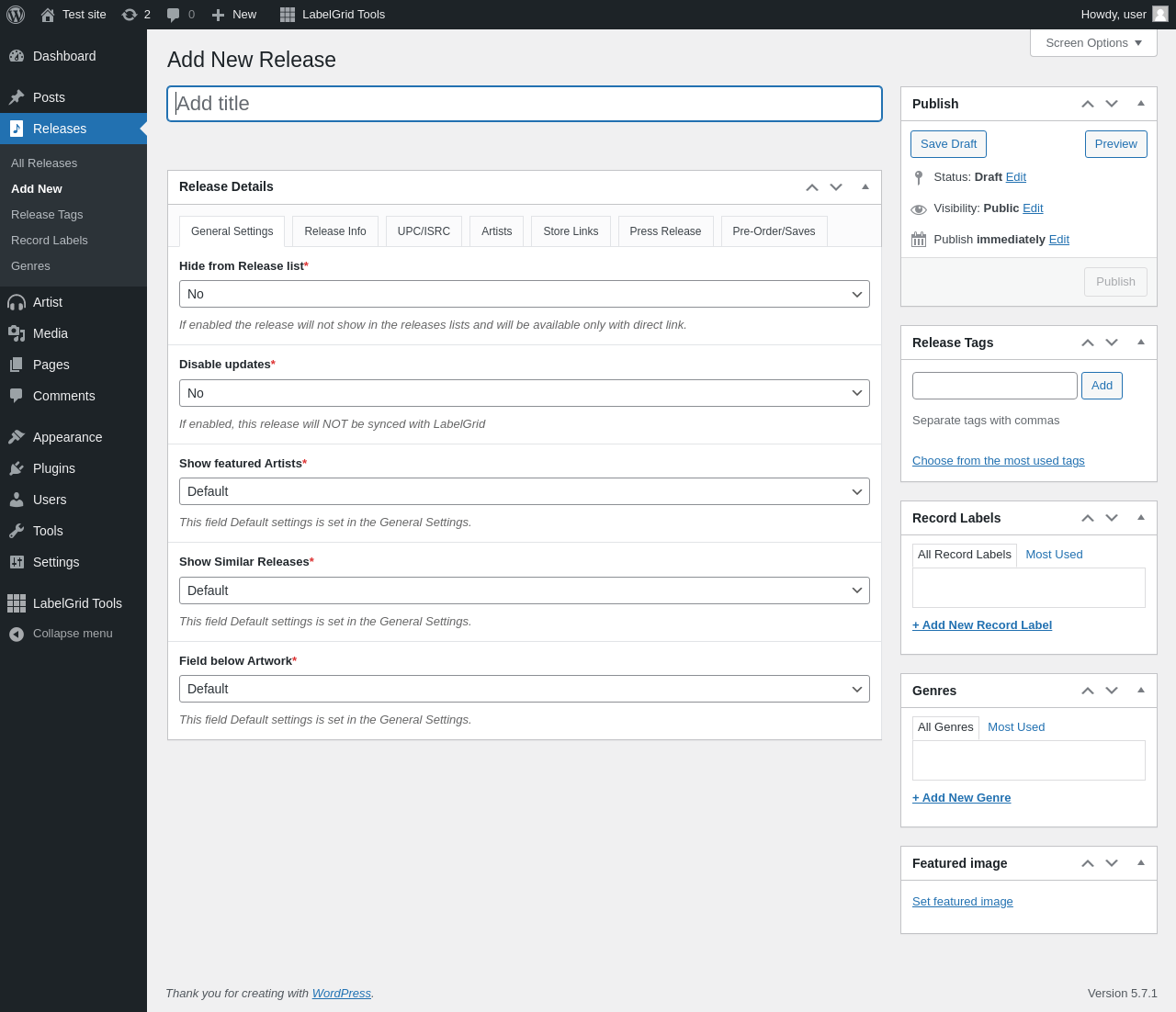Open the comments bubble icon in admin bar
This screenshot has width=1176, height=1012.
coord(174,15)
